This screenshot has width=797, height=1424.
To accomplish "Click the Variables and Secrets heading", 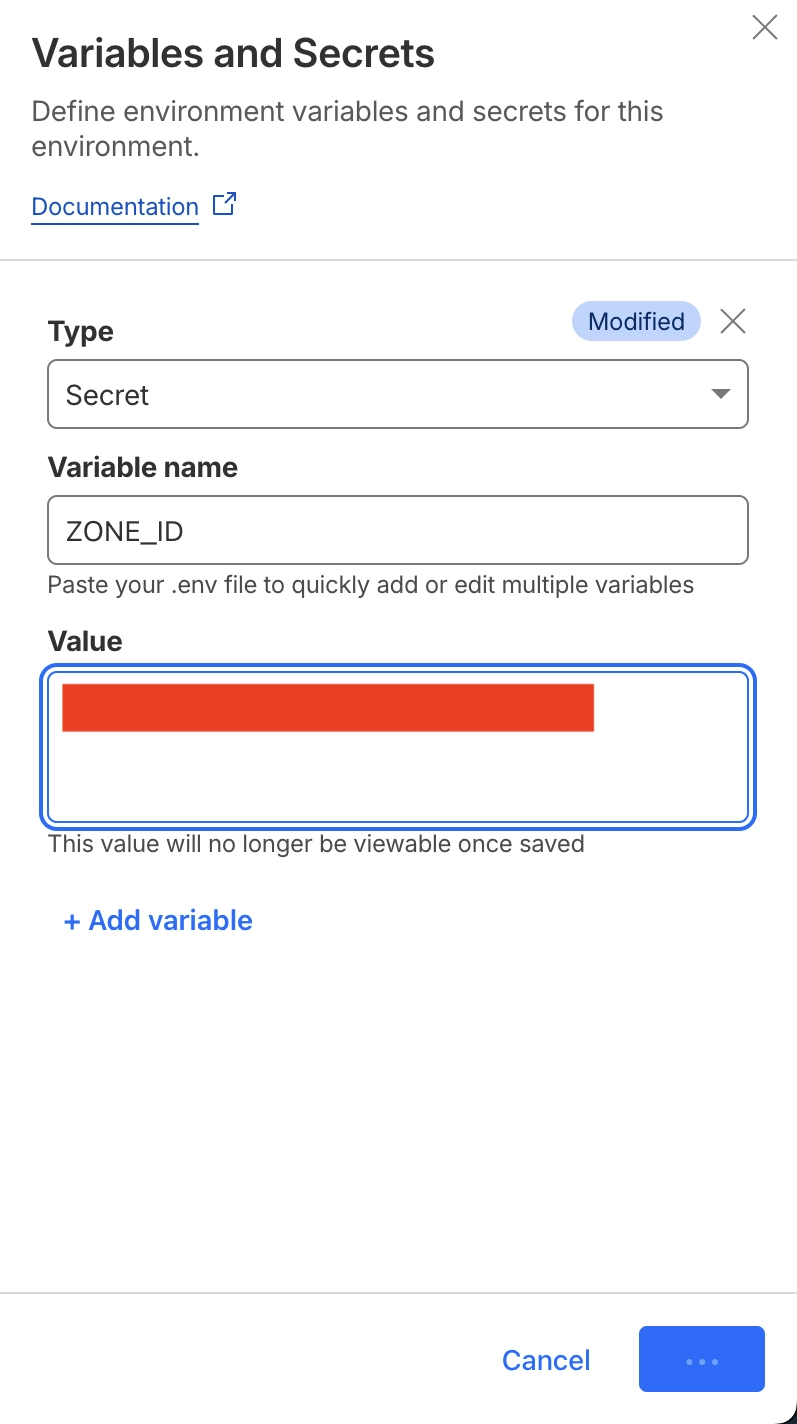I will tap(233, 53).
